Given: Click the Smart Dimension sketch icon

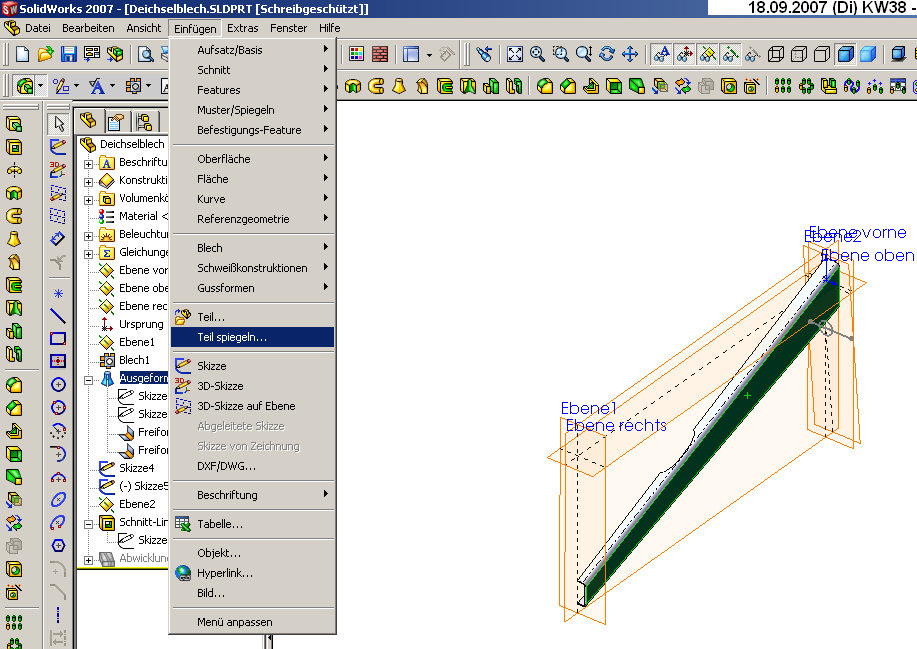Looking at the screenshot, I should pyautogui.click(x=58, y=239).
